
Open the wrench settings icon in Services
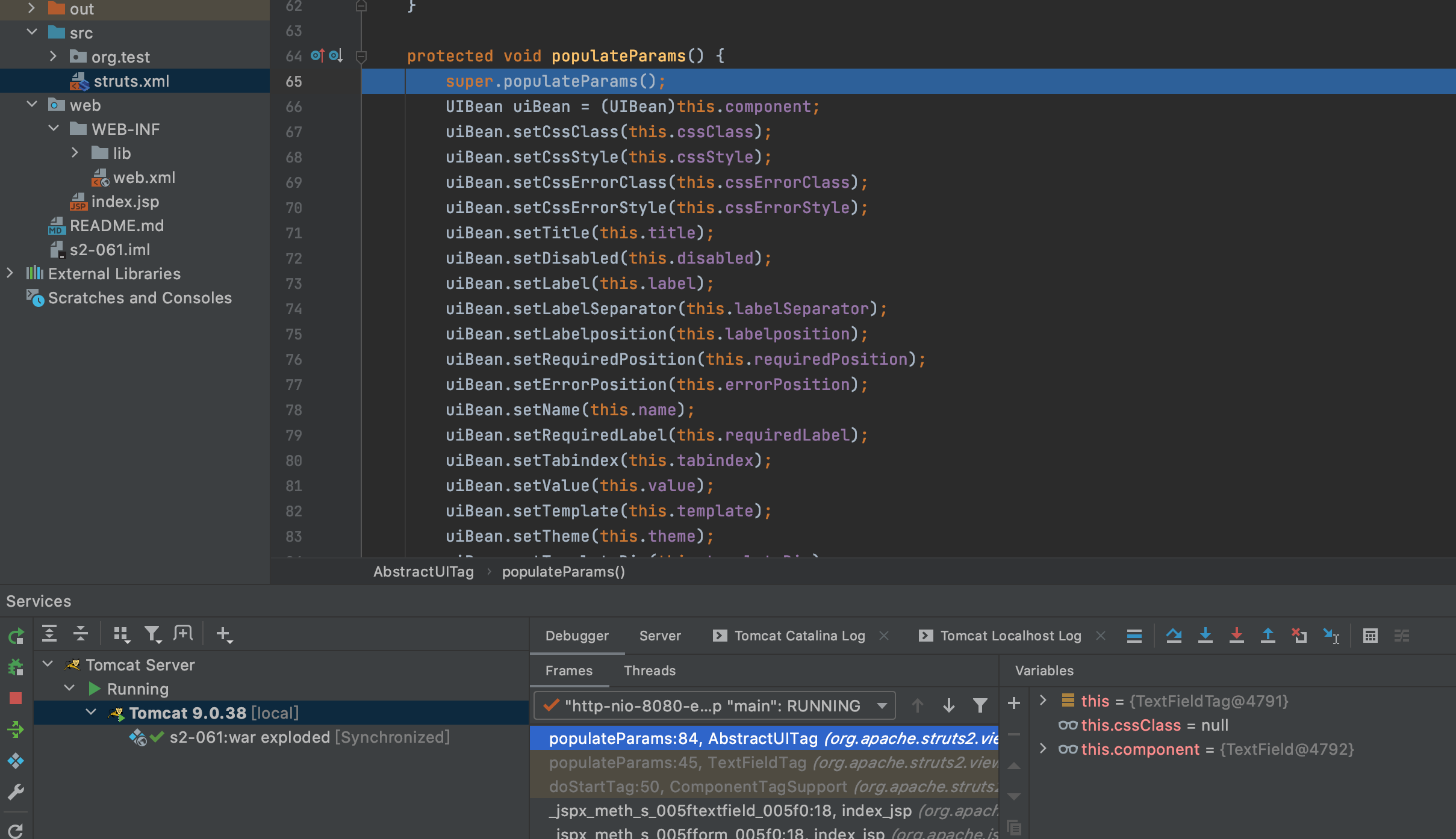tap(16, 792)
